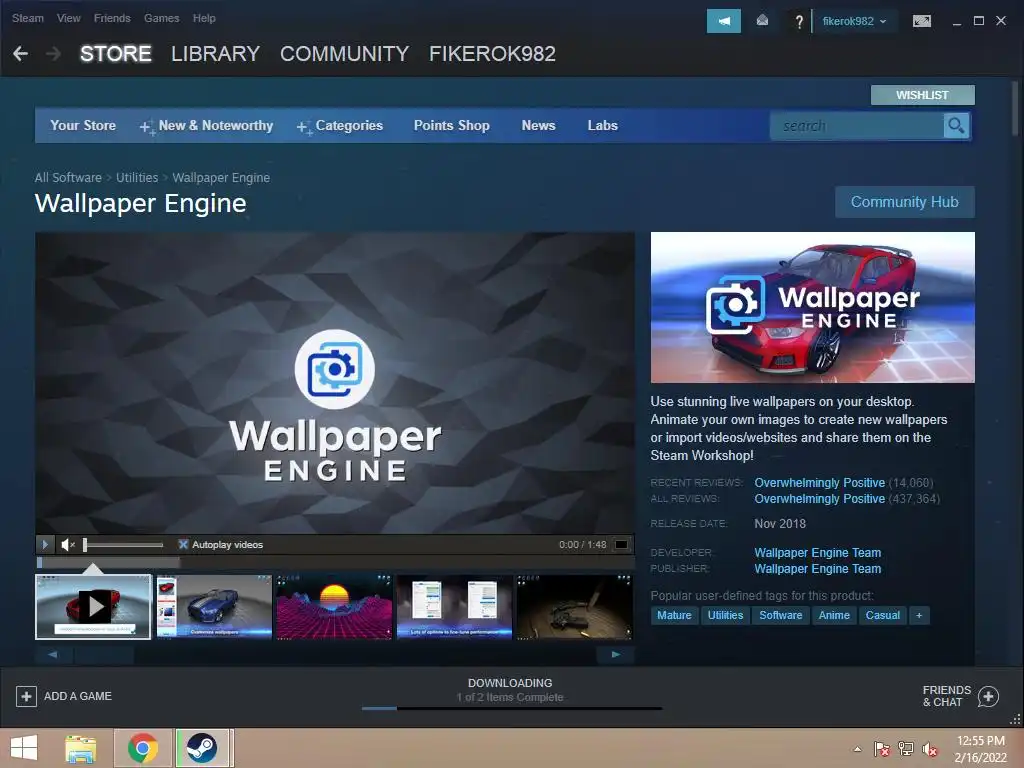This screenshot has height=768, width=1024.
Task: Open File Explorer from taskbar
Action: coord(80,748)
